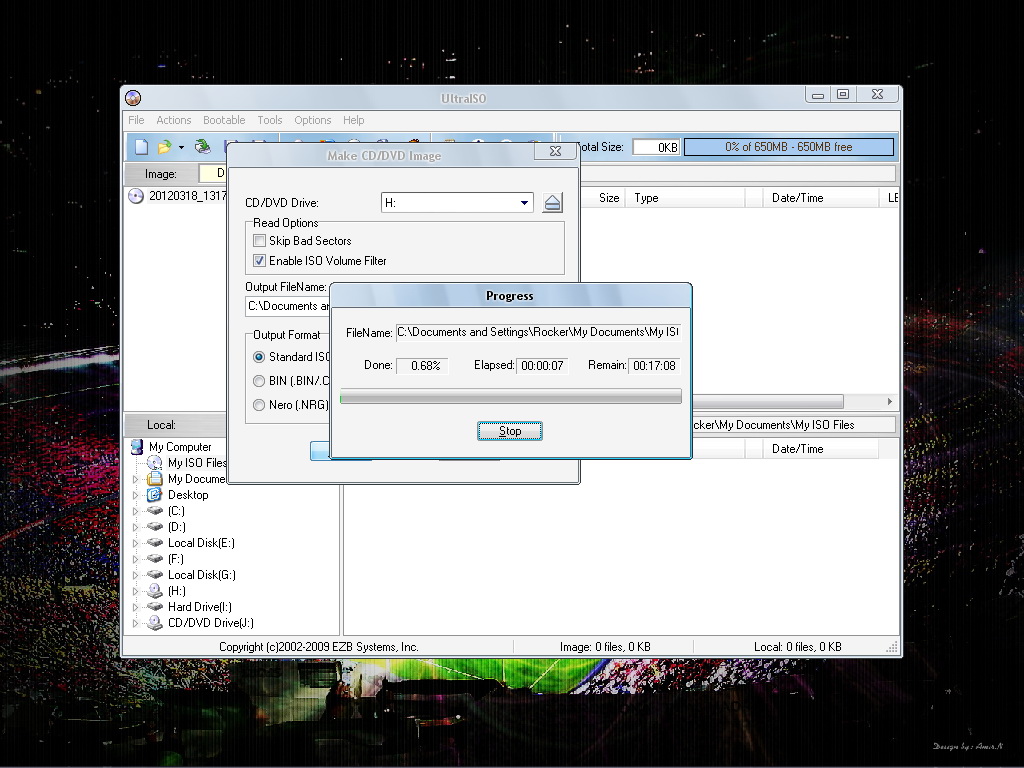Click the 0% of 650MB capacity bar
This screenshot has width=1024, height=768.
click(788, 147)
